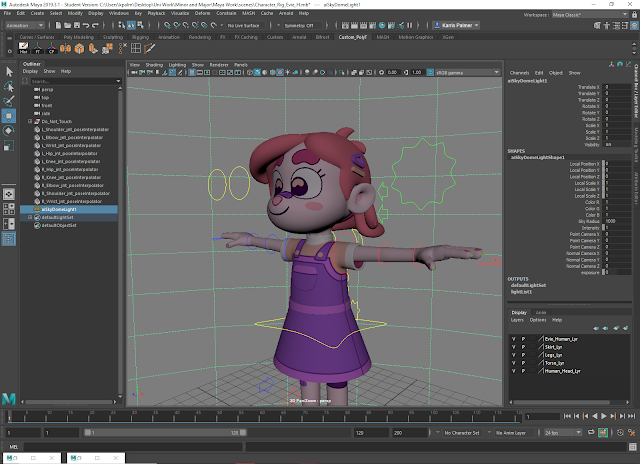Click the time slider at frame 60
Screen dimensions: 640x464
click(x=262, y=417)
